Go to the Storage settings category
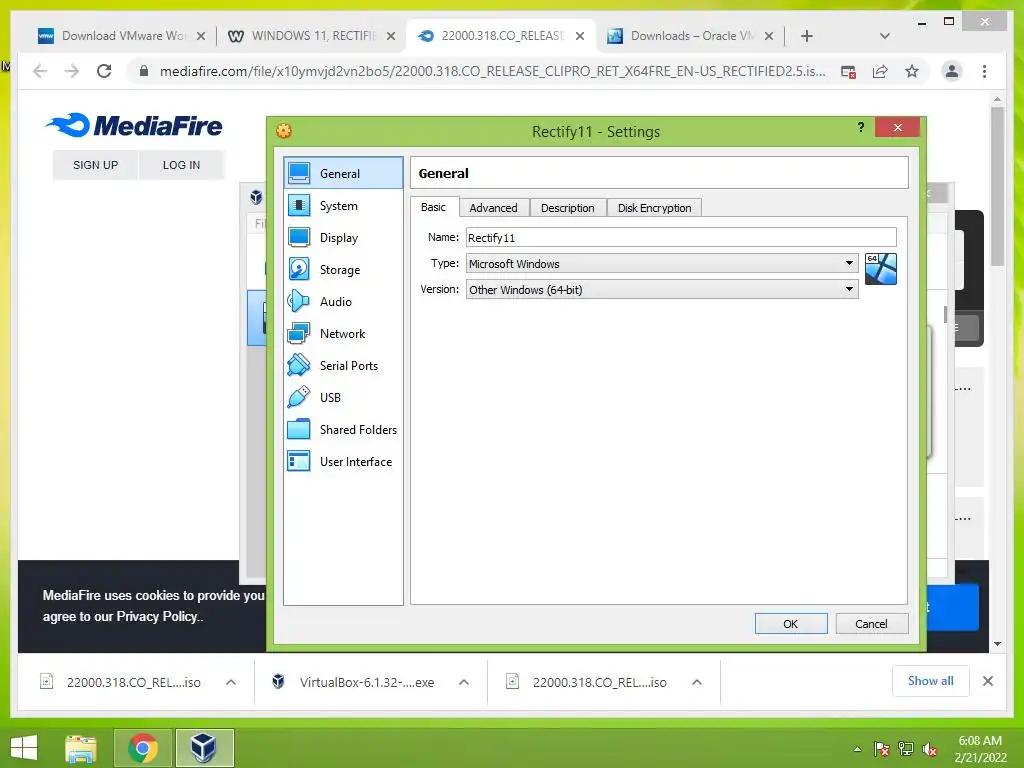Screen dimensions: 1024x768 point(343,270)
